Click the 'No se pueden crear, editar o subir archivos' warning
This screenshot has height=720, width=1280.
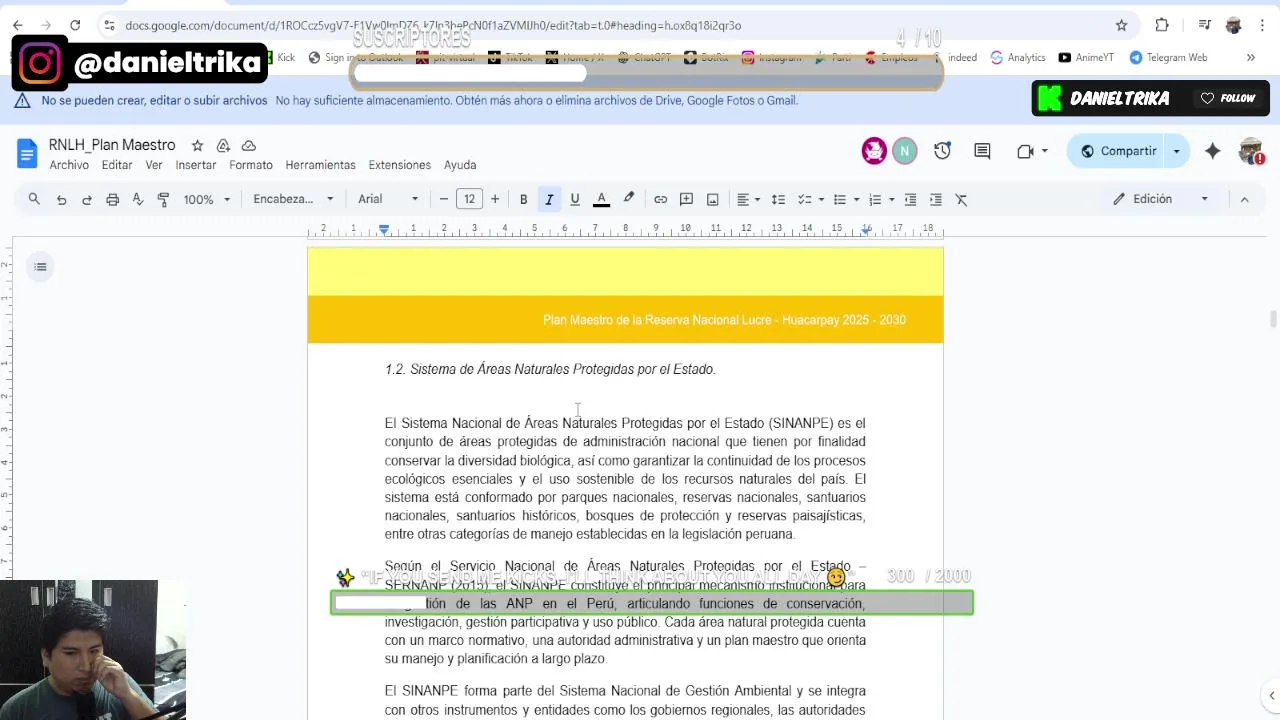(154, 100)
